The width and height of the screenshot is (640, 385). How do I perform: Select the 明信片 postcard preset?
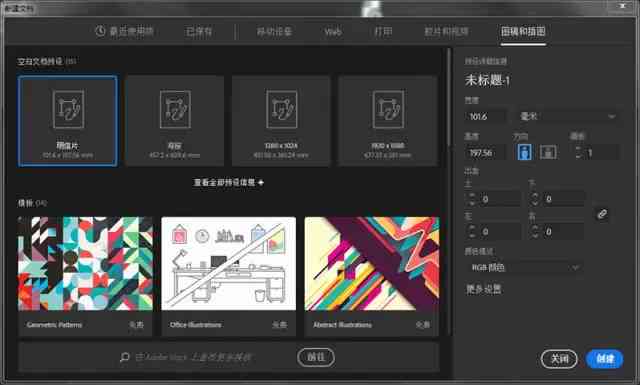click(68, 121)
